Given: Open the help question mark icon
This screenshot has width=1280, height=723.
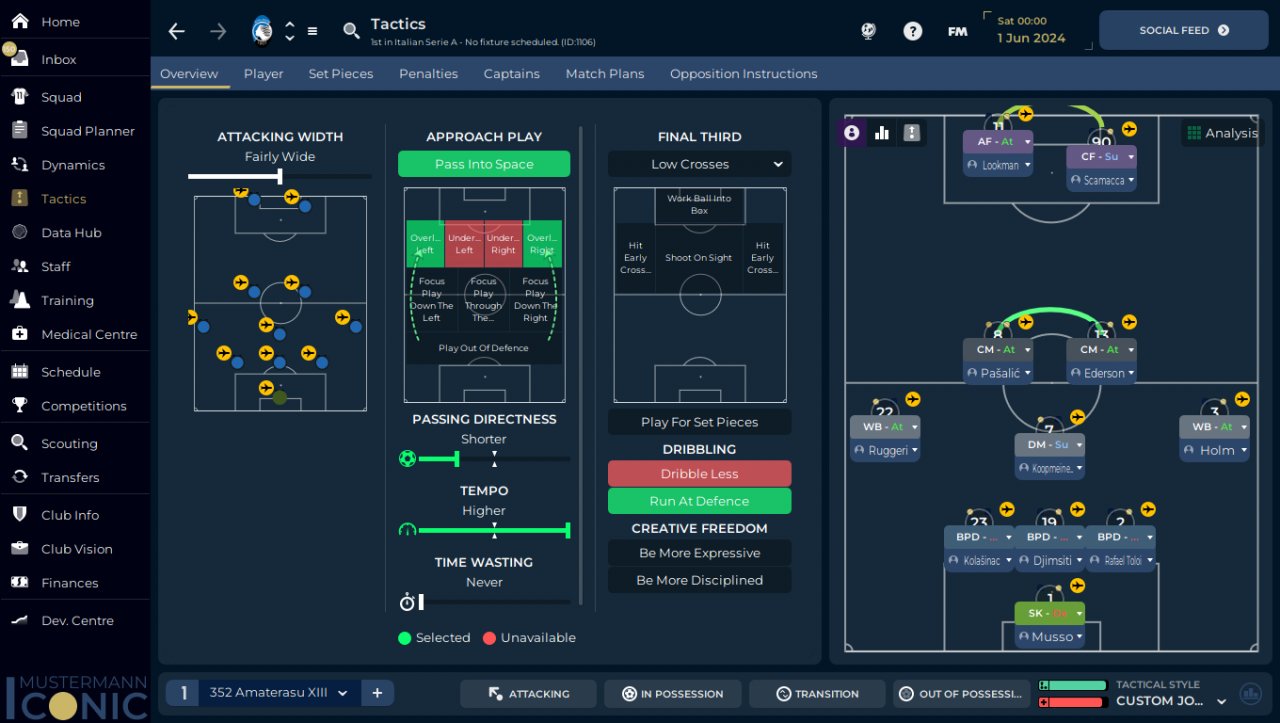Looking at the screenshot, I should tap(912, 31).
